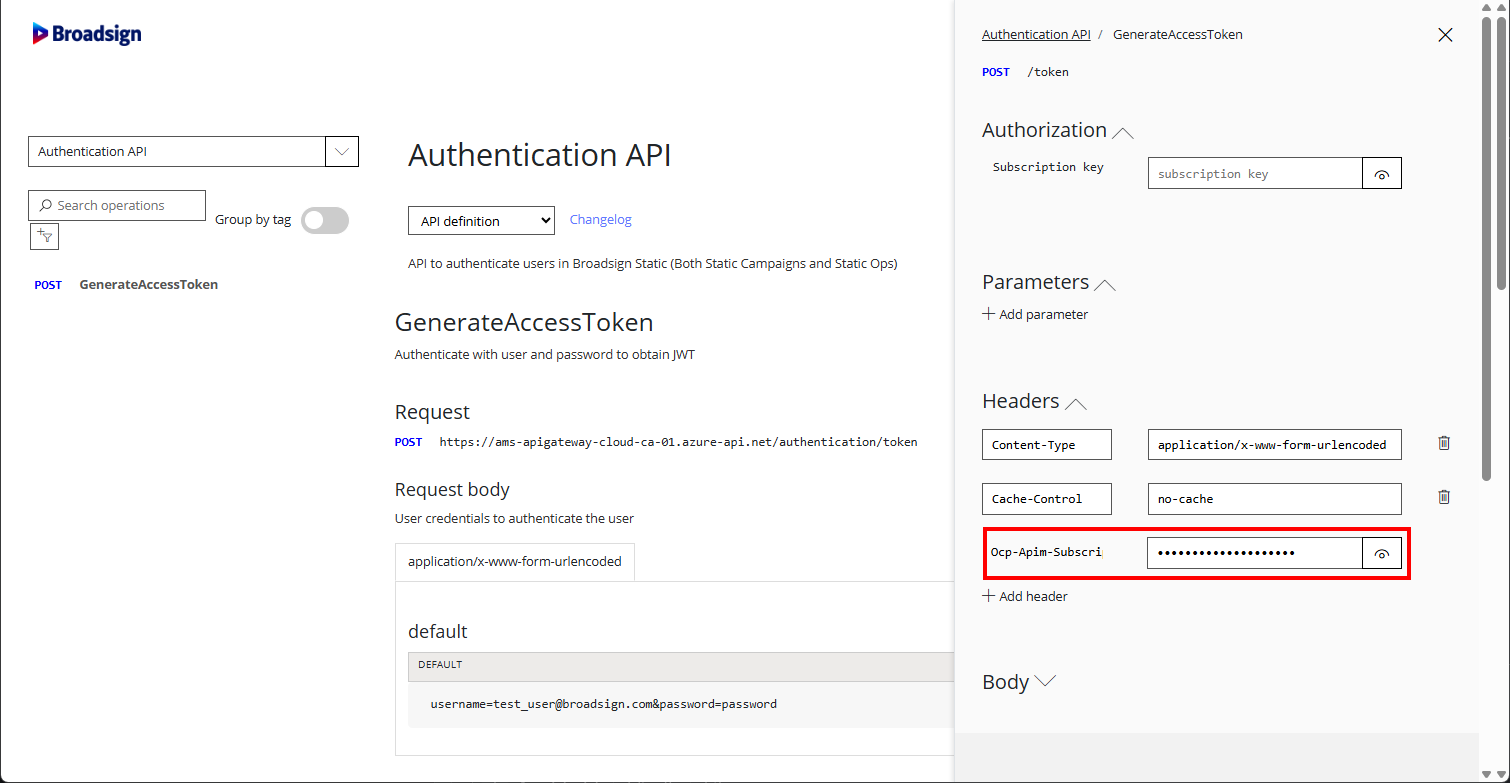
Task: Open the GenerateAccessToken operation in the list
Action: click(x=148, y=285)
